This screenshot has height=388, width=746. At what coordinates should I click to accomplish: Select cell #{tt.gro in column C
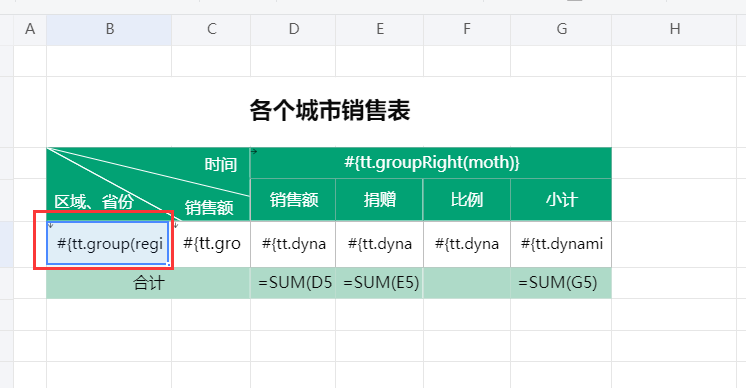pyautogui.click(x=211, y=244)
